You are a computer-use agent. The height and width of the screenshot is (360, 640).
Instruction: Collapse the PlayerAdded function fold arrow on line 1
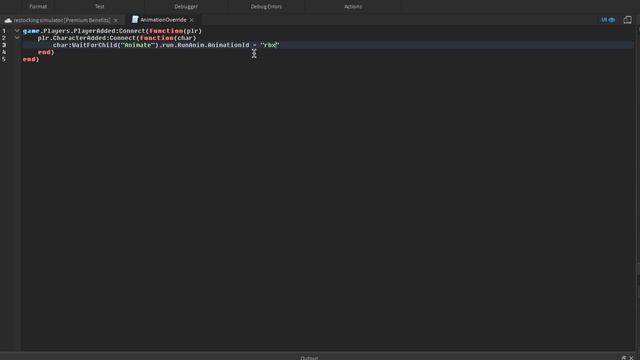(x=17, y=31)
